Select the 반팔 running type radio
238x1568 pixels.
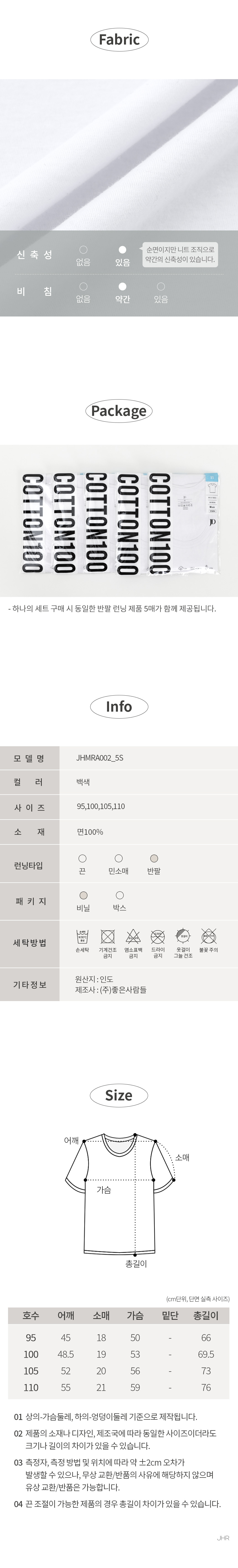pyautogui.click(x=154, y=858)
